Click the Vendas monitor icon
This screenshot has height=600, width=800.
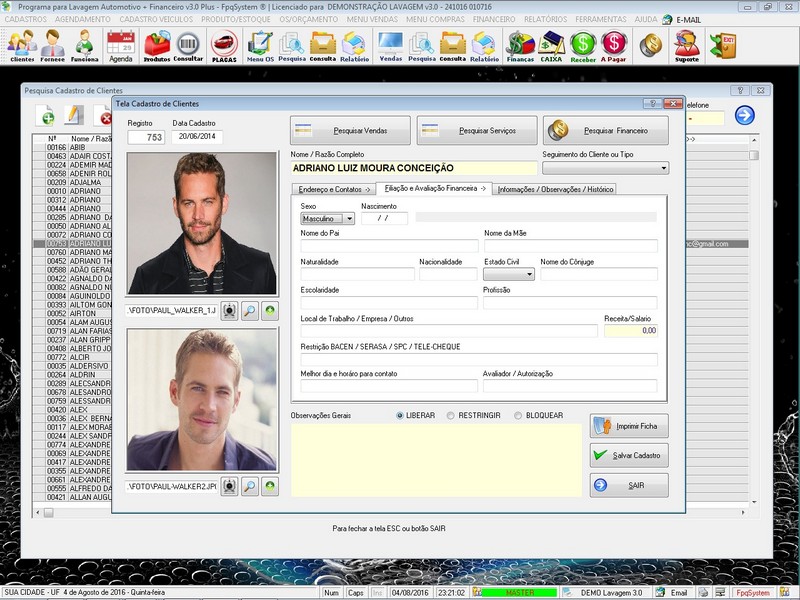point(391,46)
